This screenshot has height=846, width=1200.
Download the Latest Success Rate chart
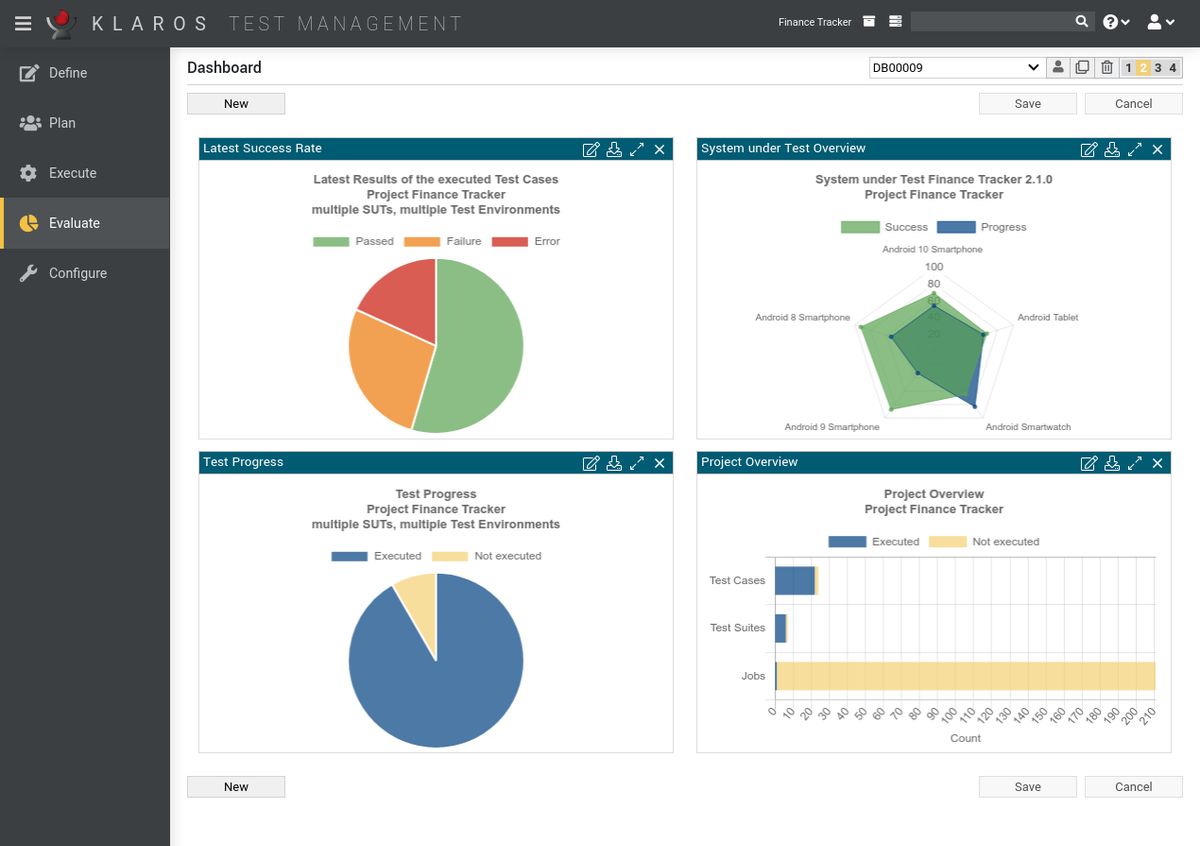[614, 149]
